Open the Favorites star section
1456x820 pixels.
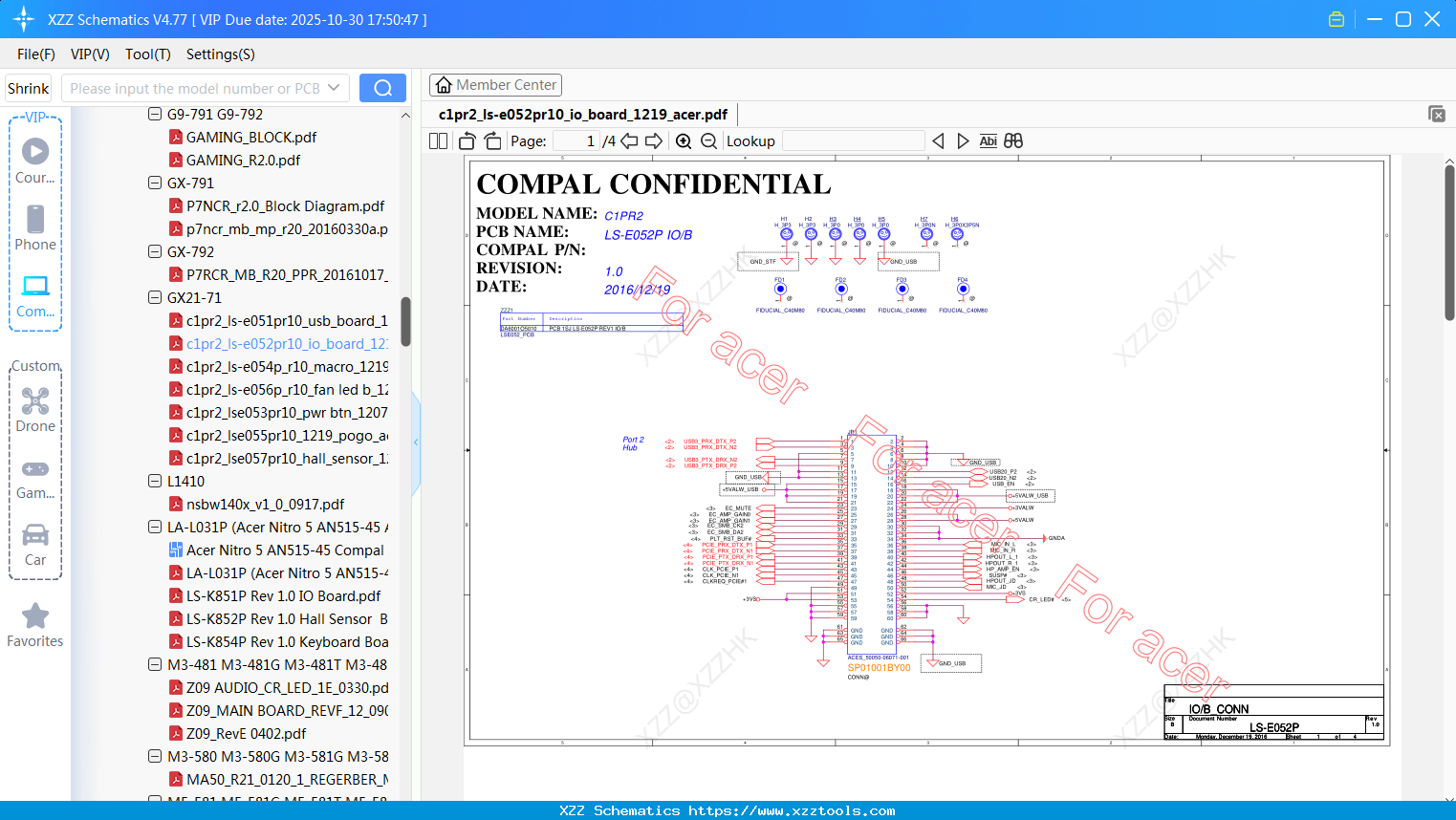35,626
